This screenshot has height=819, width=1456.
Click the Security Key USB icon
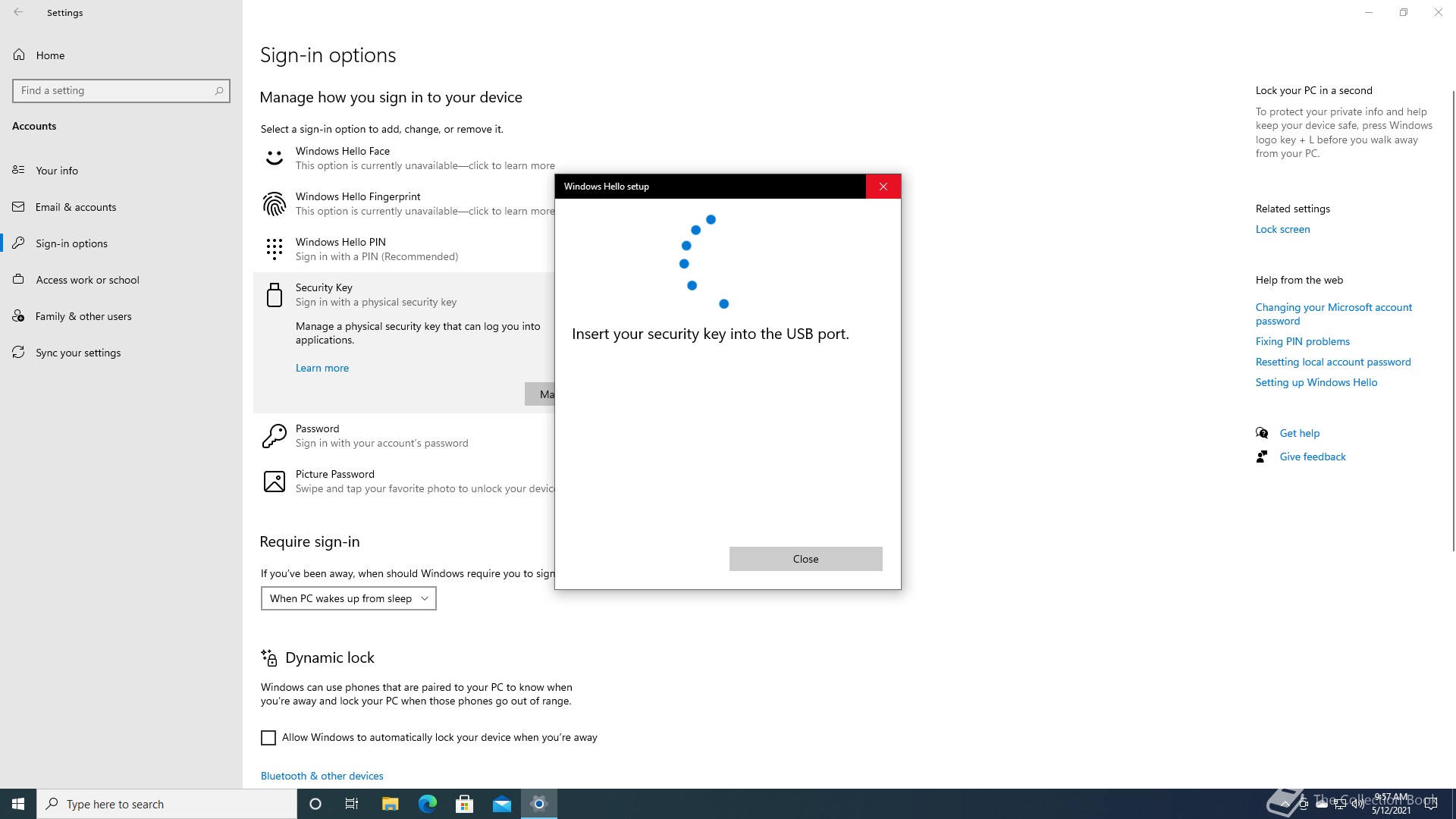(x=274, y=295)
